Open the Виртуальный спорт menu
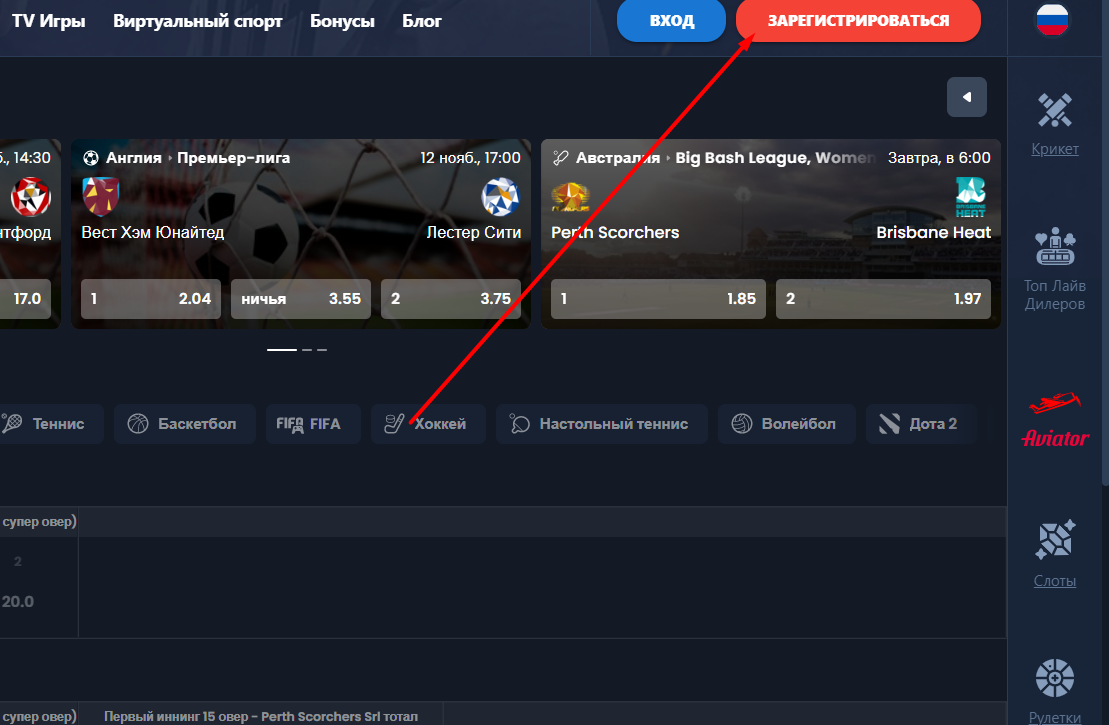The height and width of the screenshot is (725, 1109). click(x=197, y=21)
